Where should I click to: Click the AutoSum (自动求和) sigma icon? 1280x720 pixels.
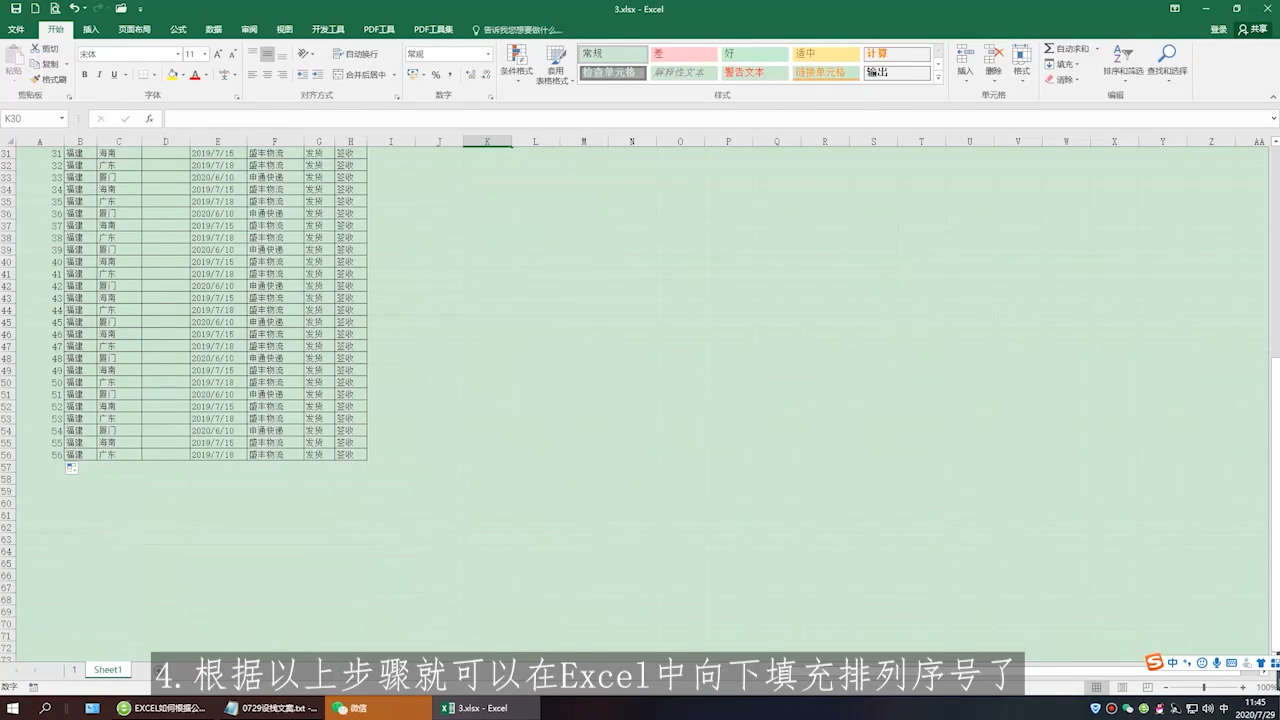point(1049,48)
